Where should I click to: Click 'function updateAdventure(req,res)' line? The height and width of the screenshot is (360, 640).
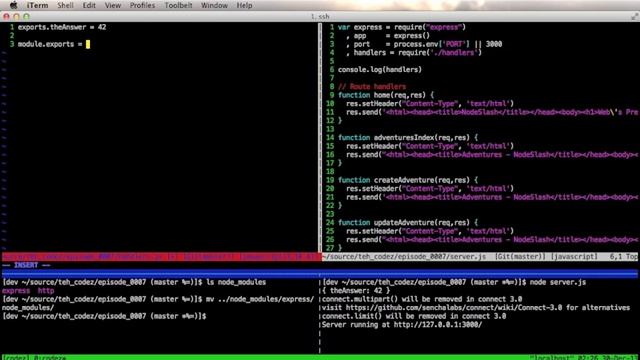click(407, 222)
